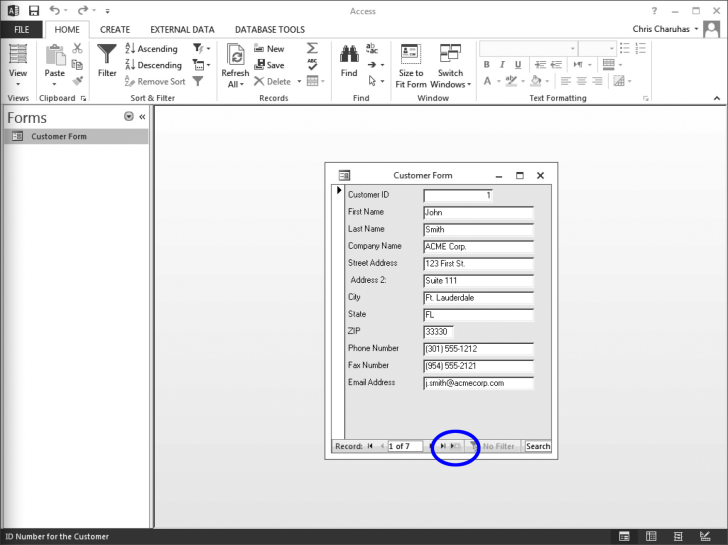Toggle Underline text formatting
This screenshot has width=728, height=545.
pyautogui.click(x=516, y=65)
